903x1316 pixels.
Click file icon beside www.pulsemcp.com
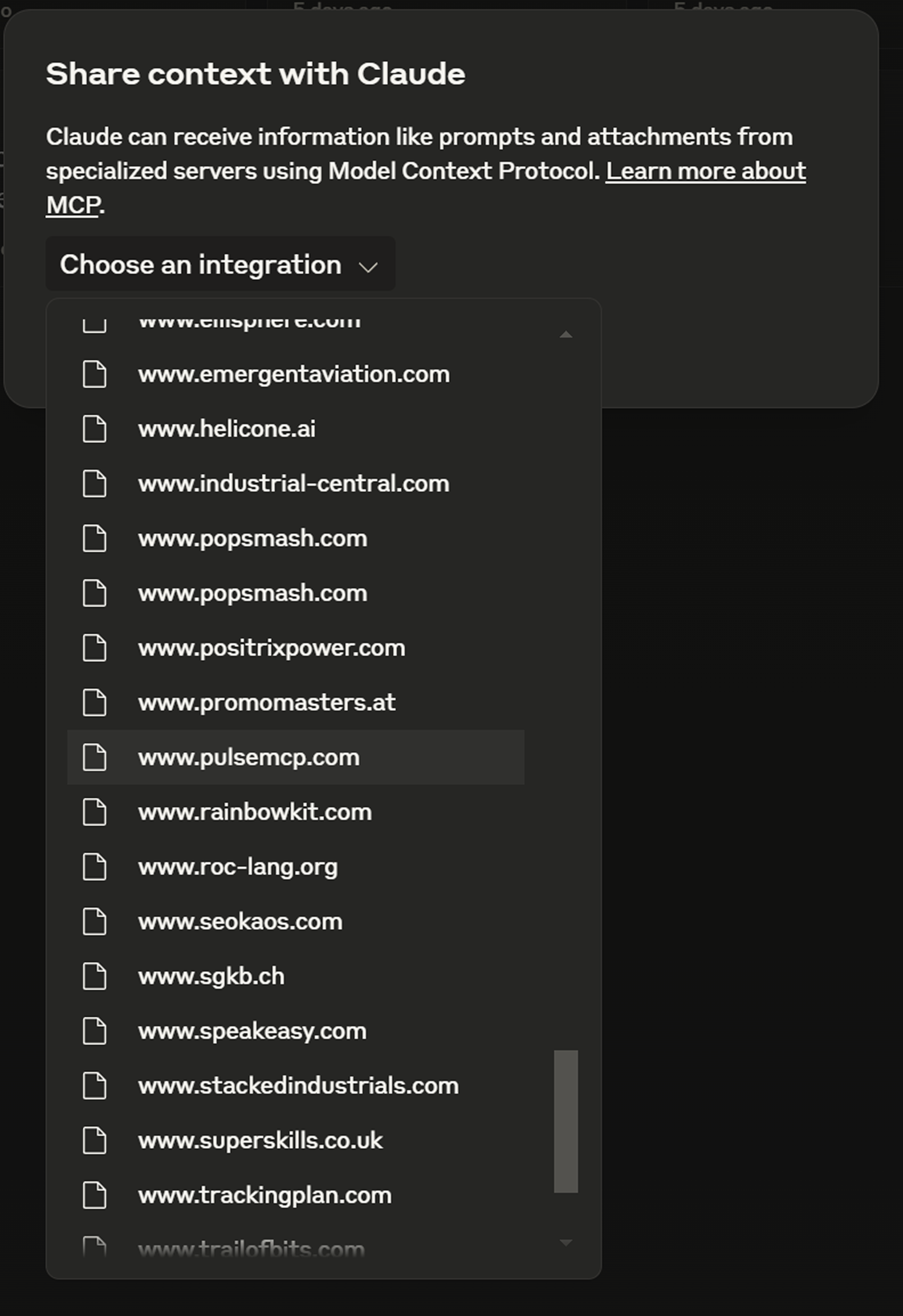pos(95,758)
